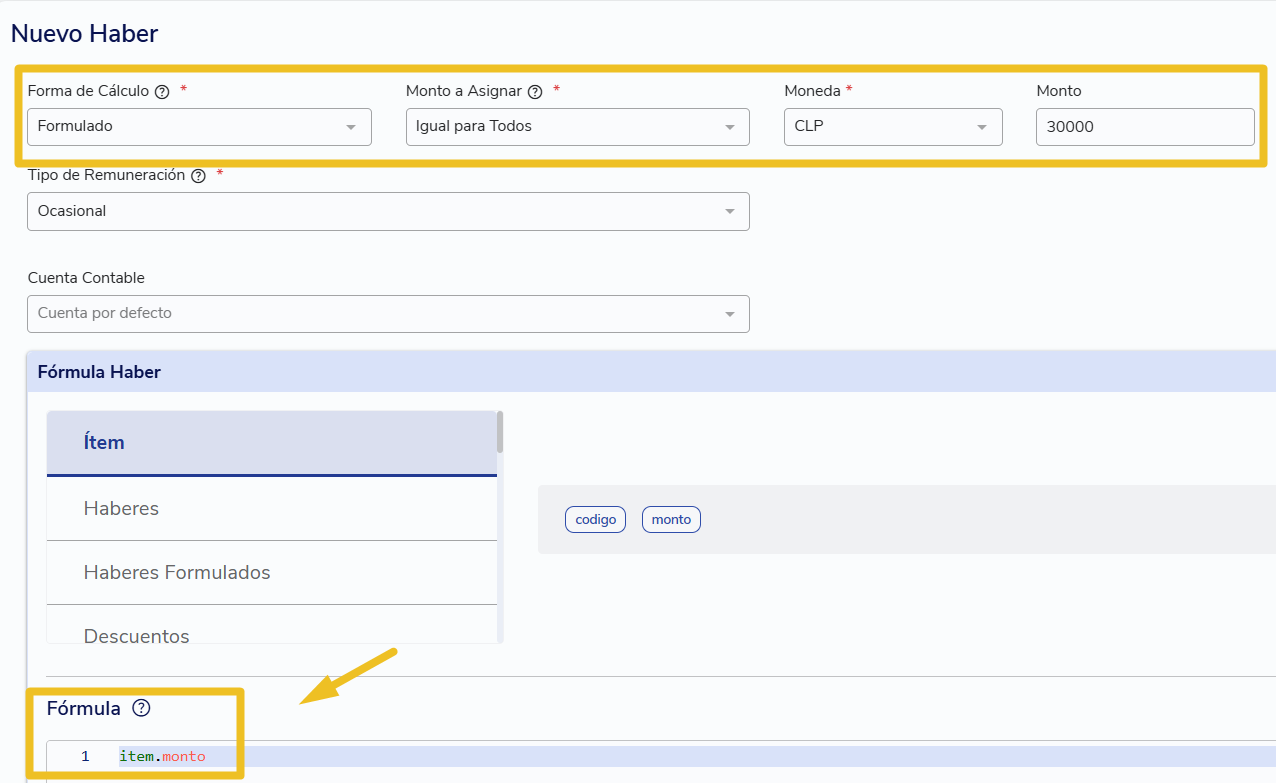This screenshot has width=1276, height=783.
Task: Select the Haberes category in formula list
Action: [271, 509]
